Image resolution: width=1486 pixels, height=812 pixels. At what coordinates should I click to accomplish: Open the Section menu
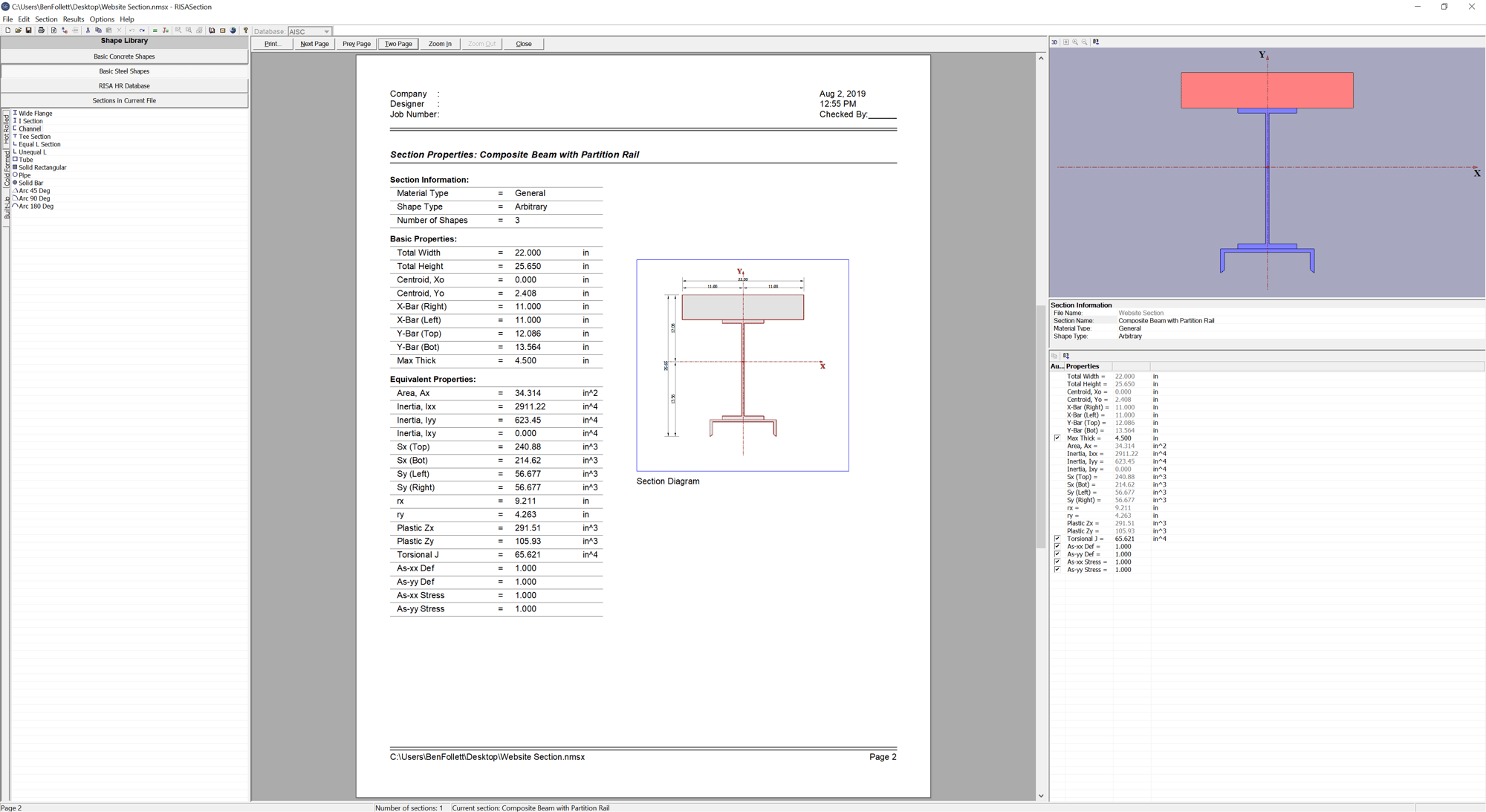45,19
